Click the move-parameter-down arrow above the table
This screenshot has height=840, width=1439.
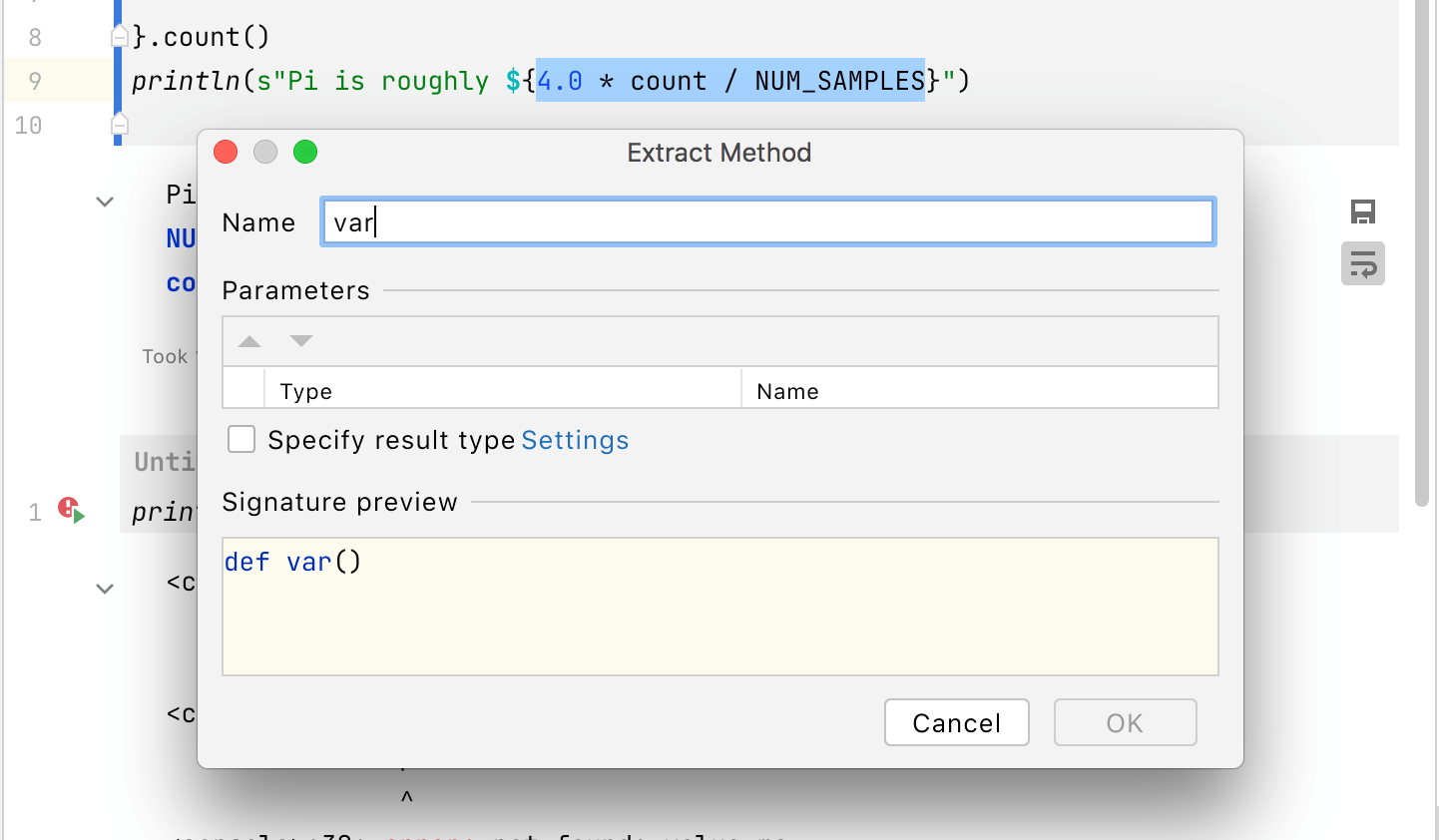pyautogui.click(x=300, y=340)
